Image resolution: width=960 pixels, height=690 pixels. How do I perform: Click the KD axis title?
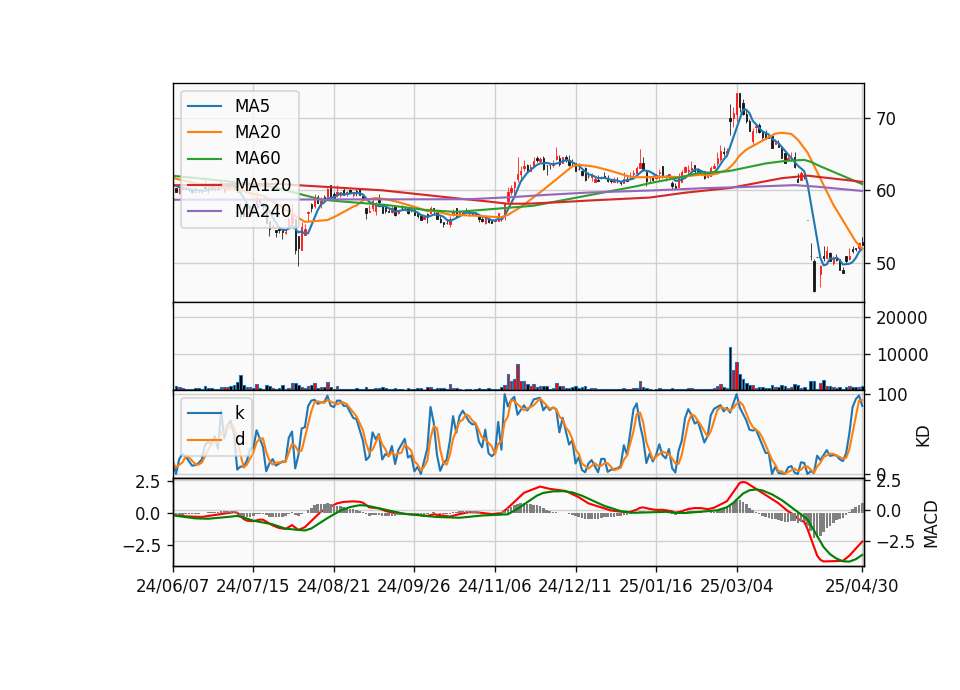point(923,437)
